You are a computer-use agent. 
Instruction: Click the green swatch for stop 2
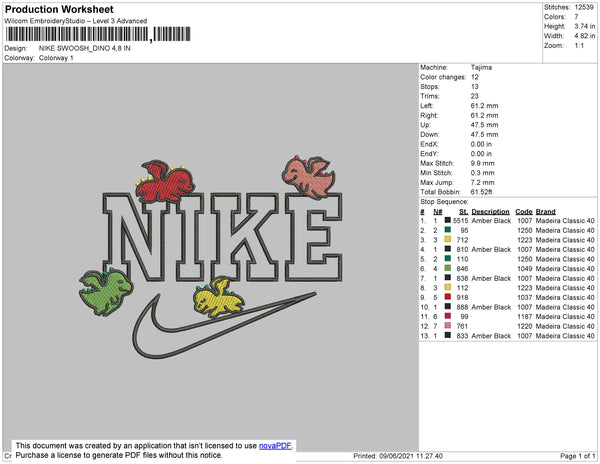point(448,230)
